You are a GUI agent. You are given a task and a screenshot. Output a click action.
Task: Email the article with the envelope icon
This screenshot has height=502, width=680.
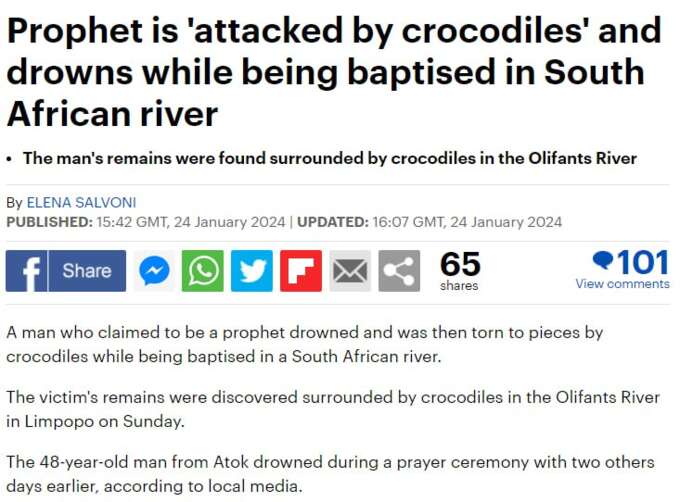pos(350,271)
